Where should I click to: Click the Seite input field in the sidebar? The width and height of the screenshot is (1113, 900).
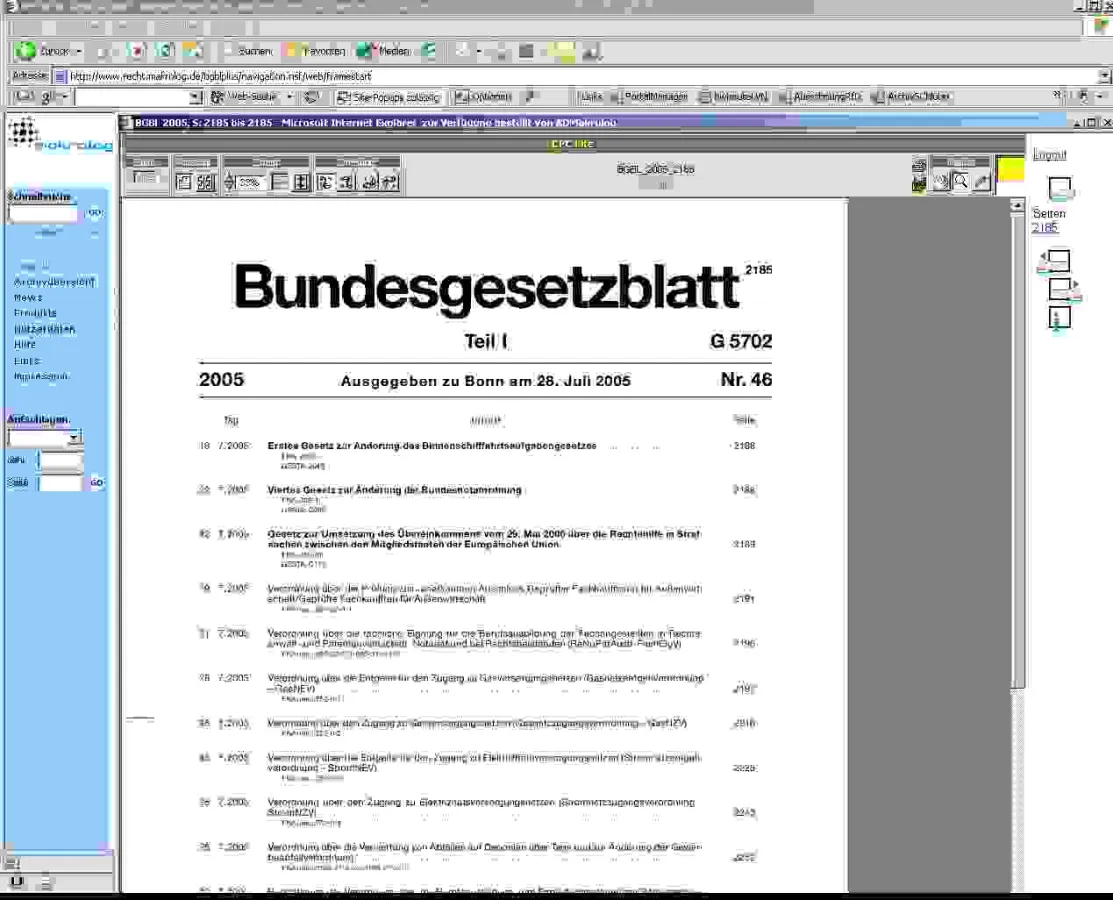(x=60, y=482)
